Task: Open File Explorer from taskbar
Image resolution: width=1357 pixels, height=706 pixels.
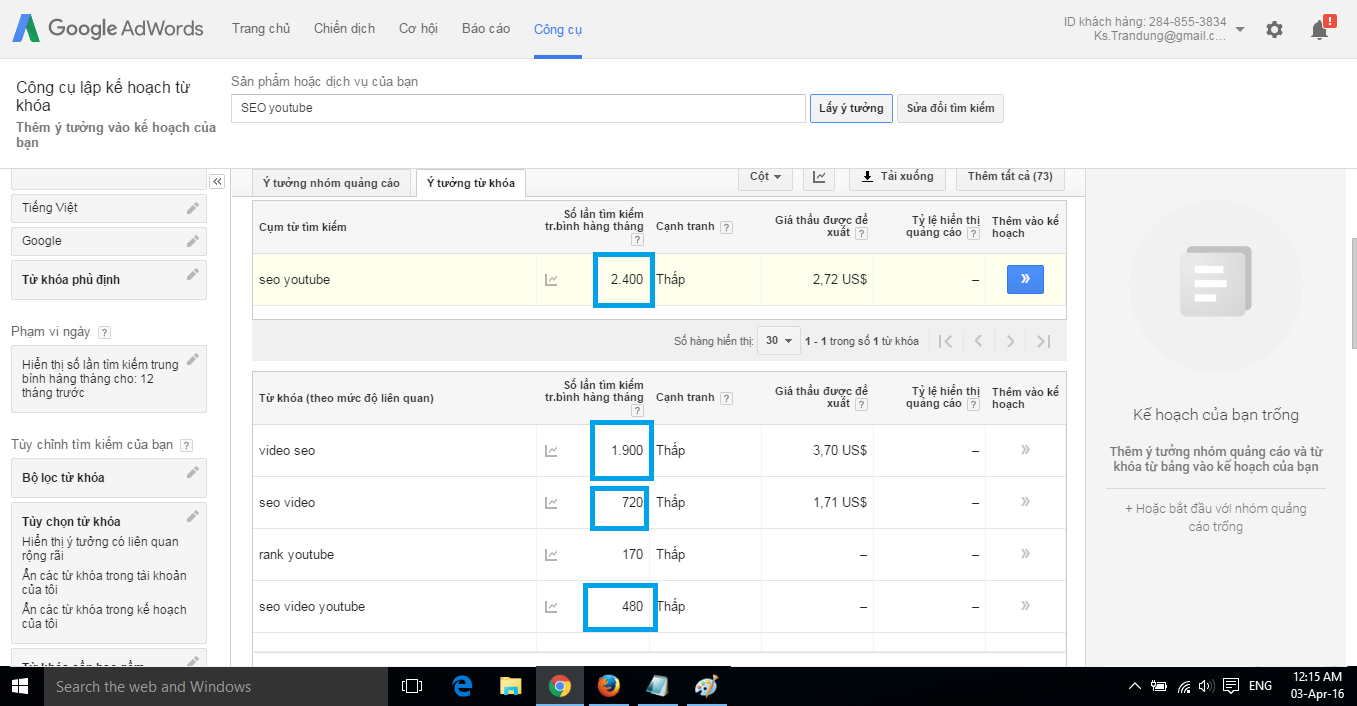Action: 510,686
